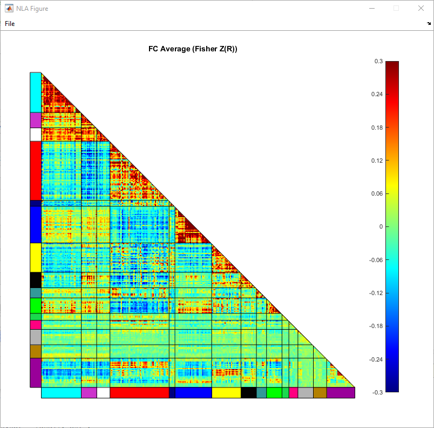Select the orchid network swatch in the bottom row
Viewport: 434px width, 428px height.
coord(89,393)
